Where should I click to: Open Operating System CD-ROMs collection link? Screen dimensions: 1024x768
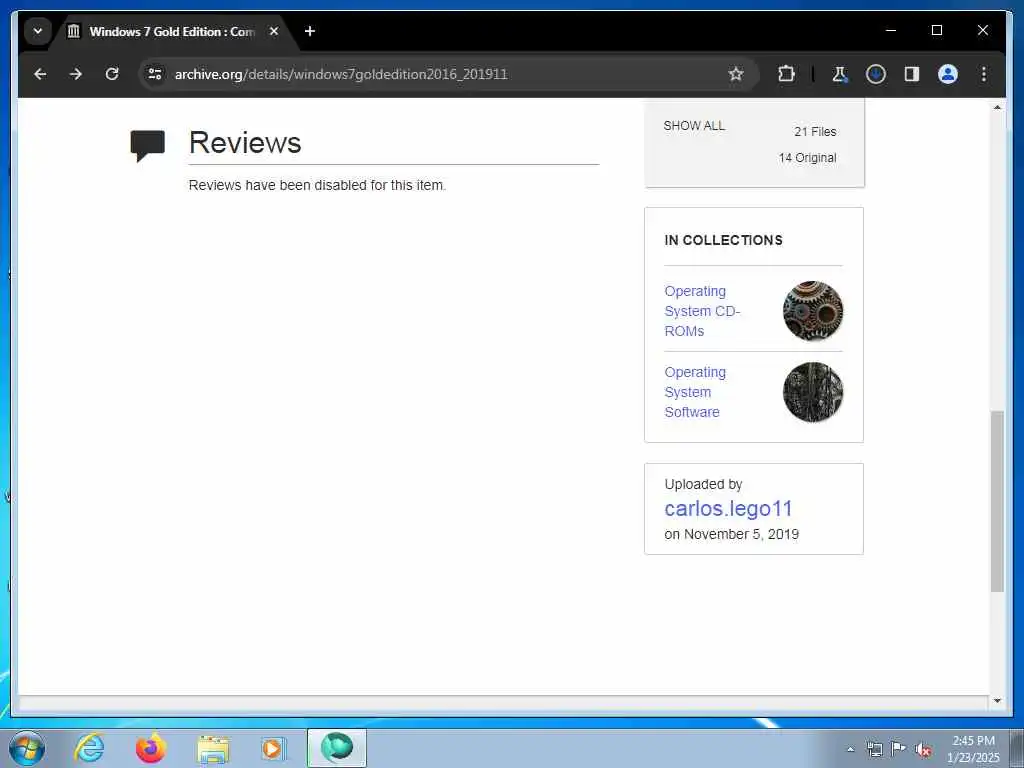tap(701, 311)
